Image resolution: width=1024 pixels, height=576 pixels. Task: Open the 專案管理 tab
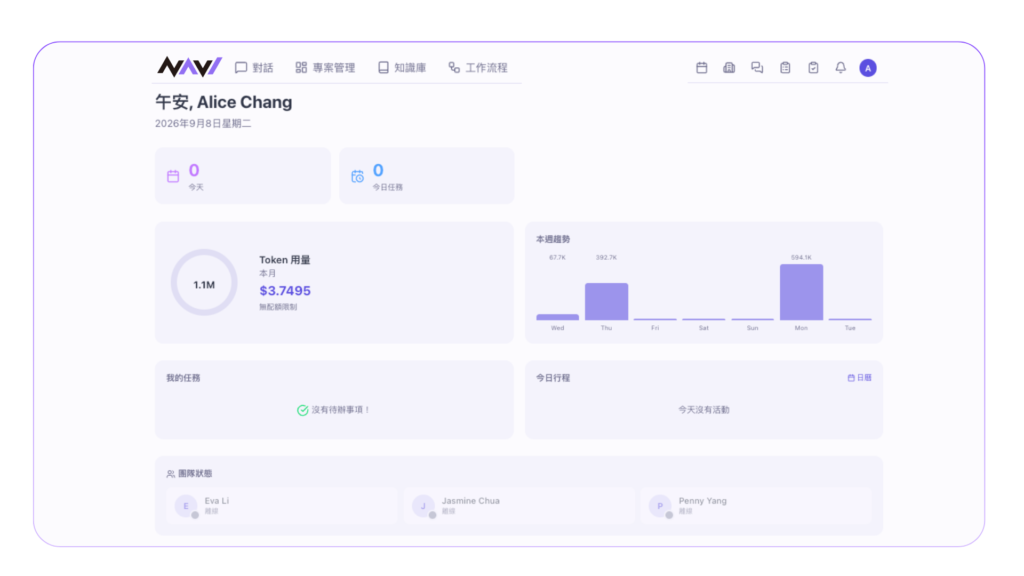pyautogui.click(x=325, y=68)
